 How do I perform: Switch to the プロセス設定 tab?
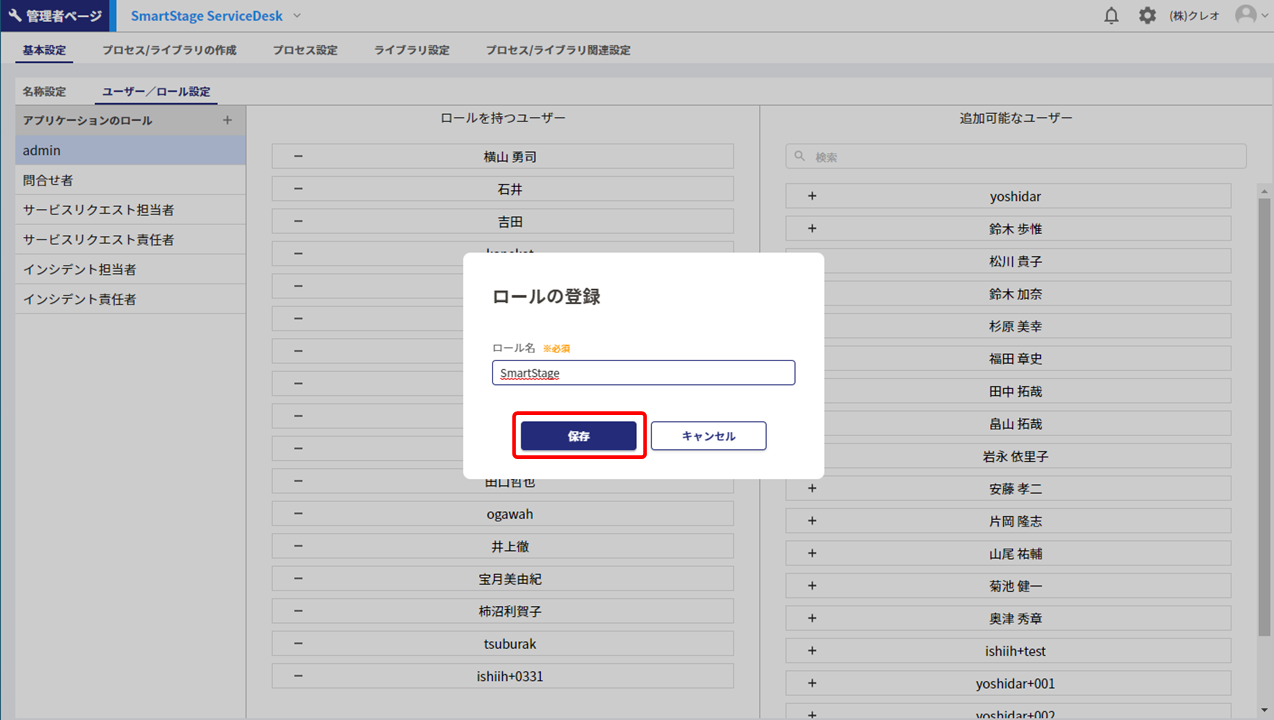[x=305, y=50]
